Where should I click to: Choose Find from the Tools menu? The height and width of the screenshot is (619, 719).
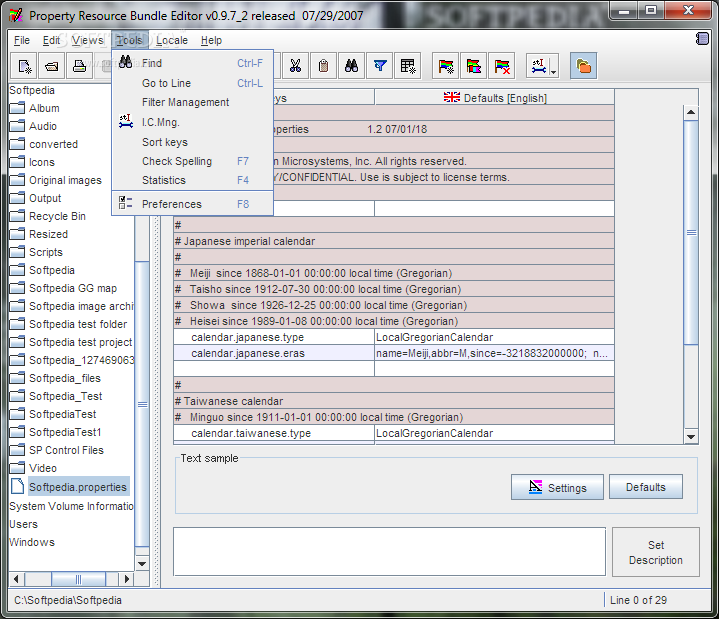(193, 63)
